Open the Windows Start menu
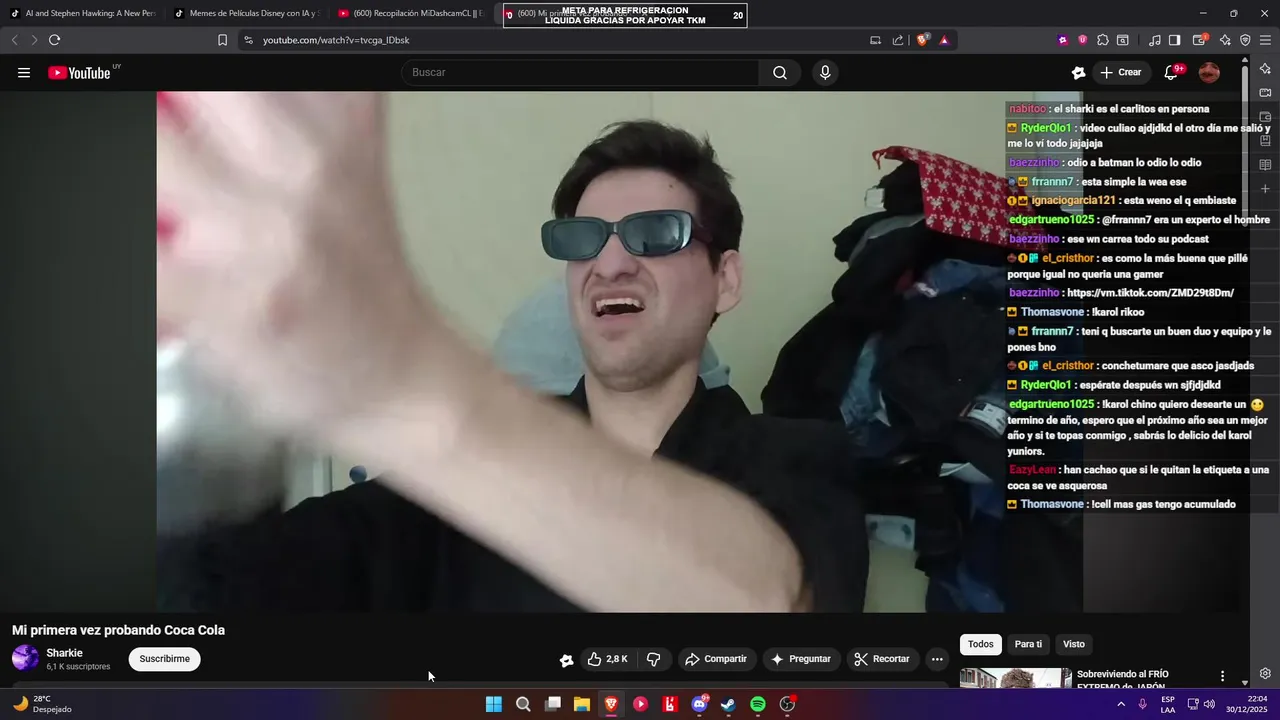This screenshot has width=1280, height=720. (494, 704)
